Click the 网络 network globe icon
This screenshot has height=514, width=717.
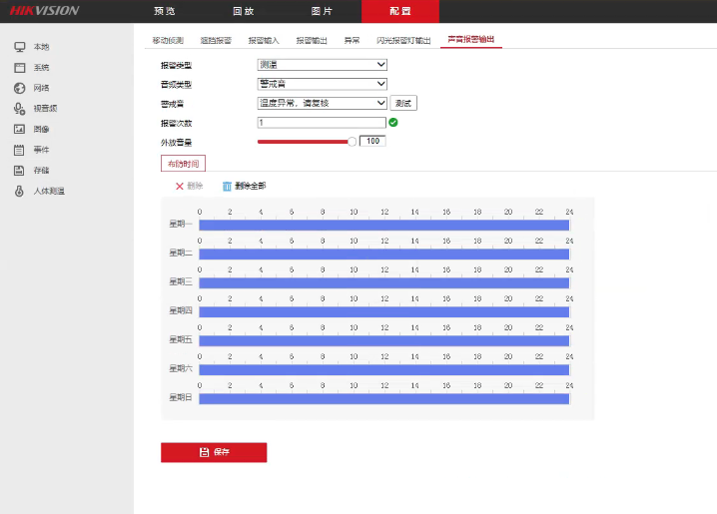tap(19, 88)
